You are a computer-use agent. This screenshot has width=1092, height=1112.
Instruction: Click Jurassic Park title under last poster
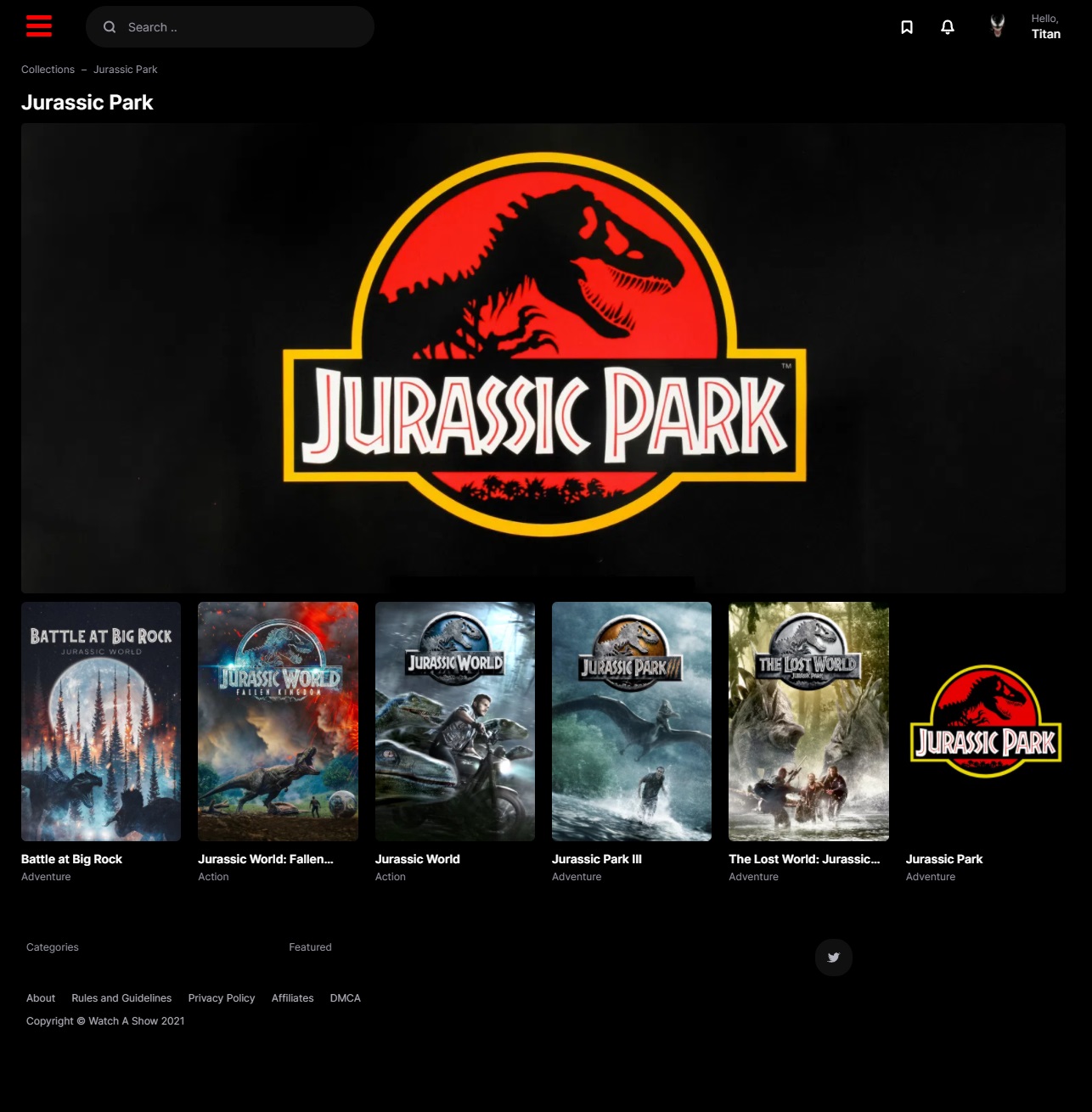pyautogui.click(x=944, y=859)
